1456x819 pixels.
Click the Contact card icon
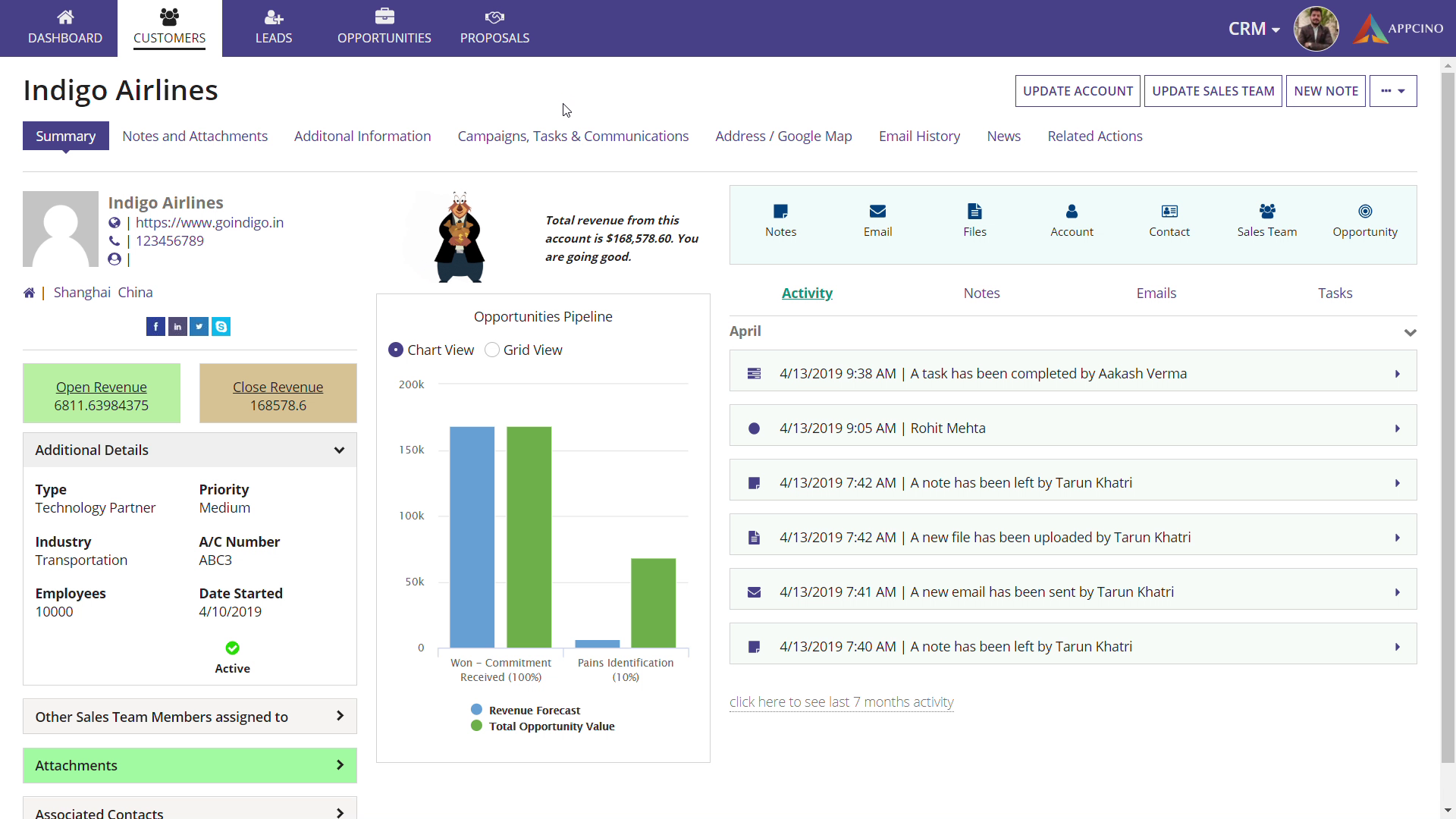tap(1169, 212)
